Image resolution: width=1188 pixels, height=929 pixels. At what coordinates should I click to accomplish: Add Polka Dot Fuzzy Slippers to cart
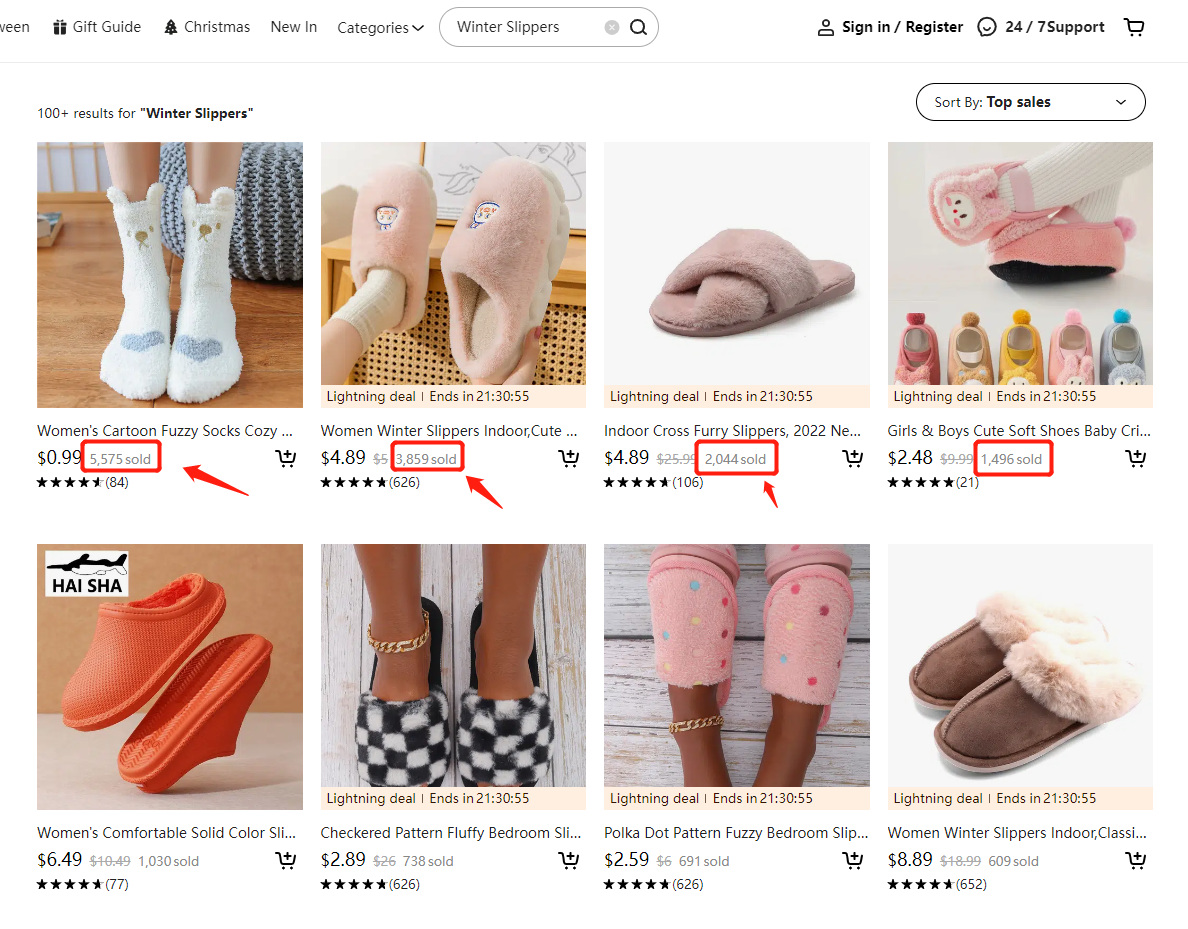coord(853,861)
